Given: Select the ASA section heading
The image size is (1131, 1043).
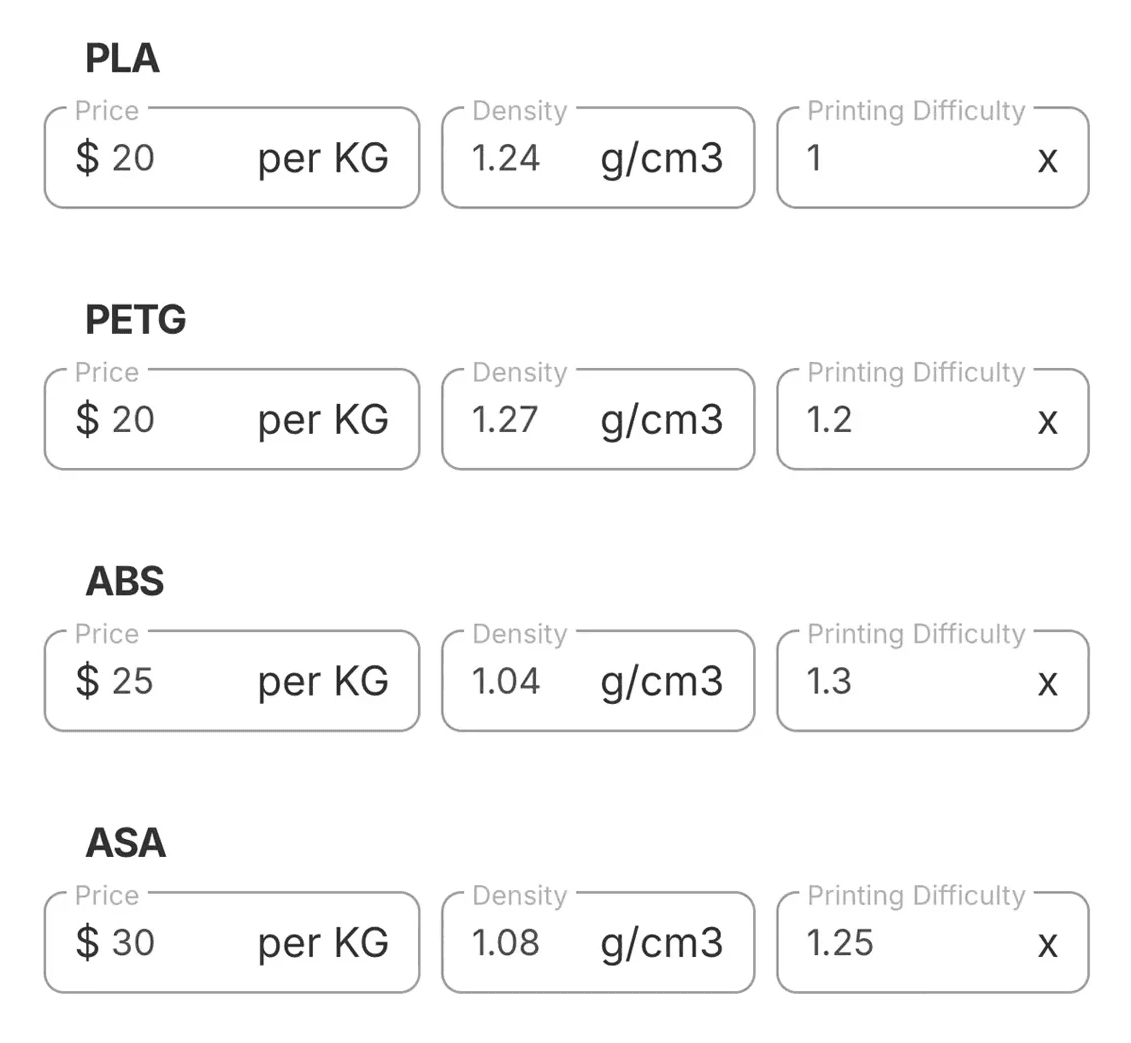Looking at the screenshot, I should (126, 843).
